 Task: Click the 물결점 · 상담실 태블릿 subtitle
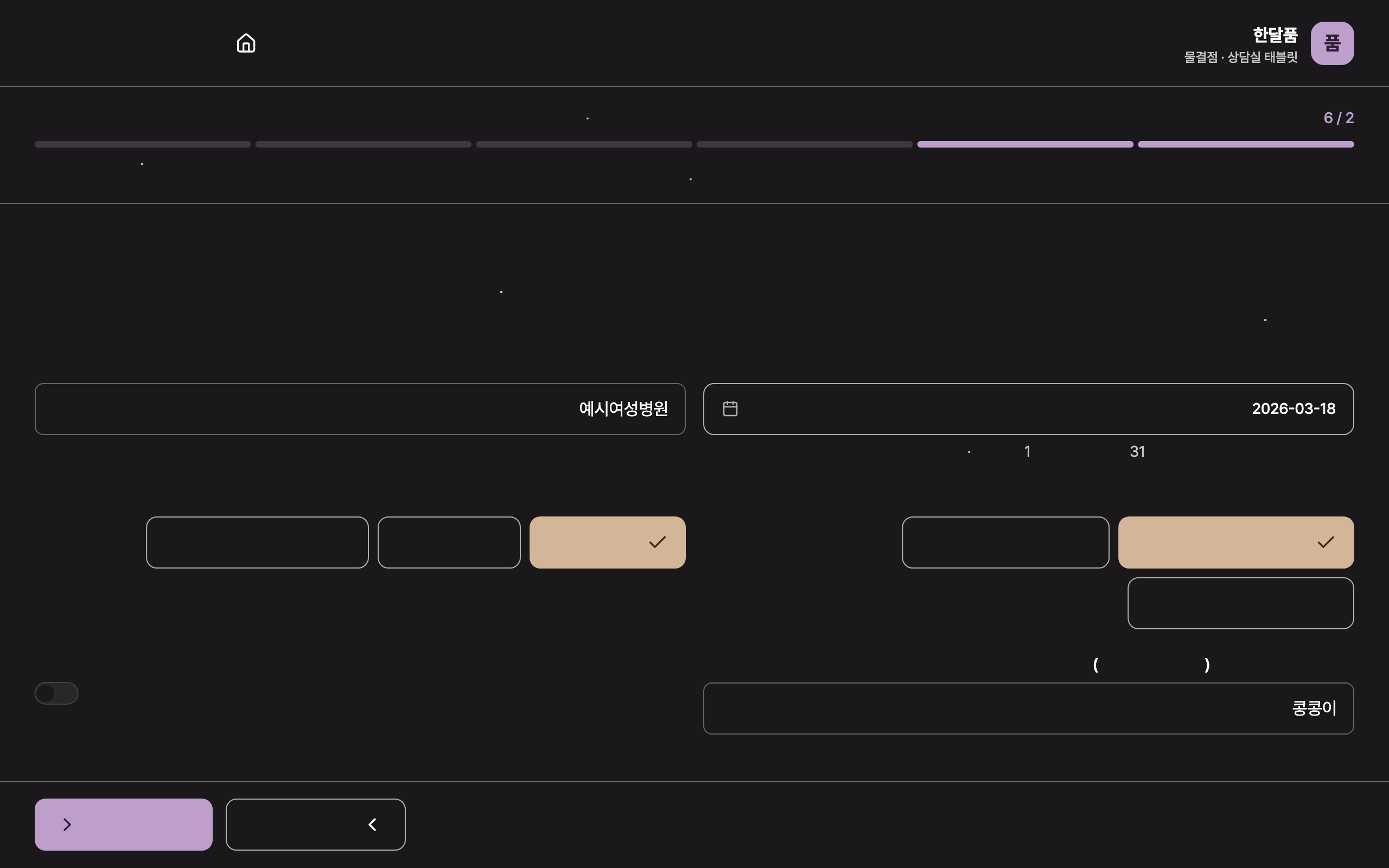1241,58
